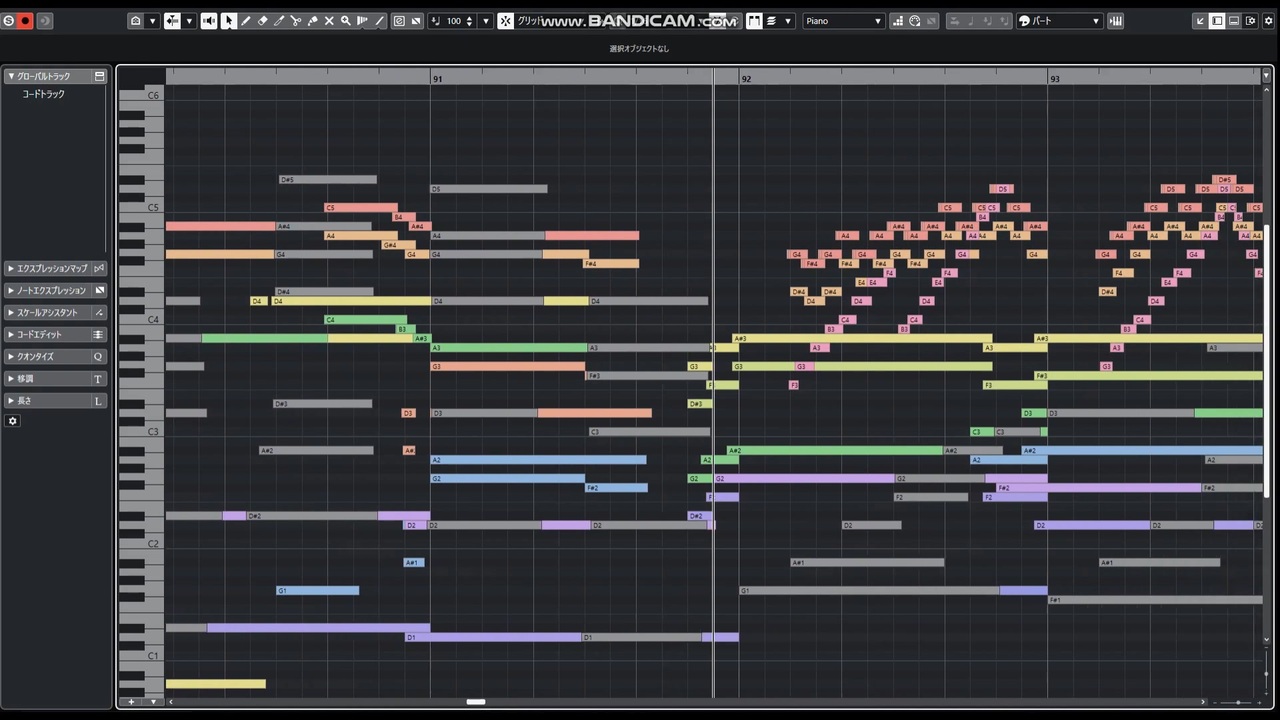Click the horizontal scrollbar thumb at bottom
The height and width of the screenshot is (720, 1280).
(x=476, y=702)
